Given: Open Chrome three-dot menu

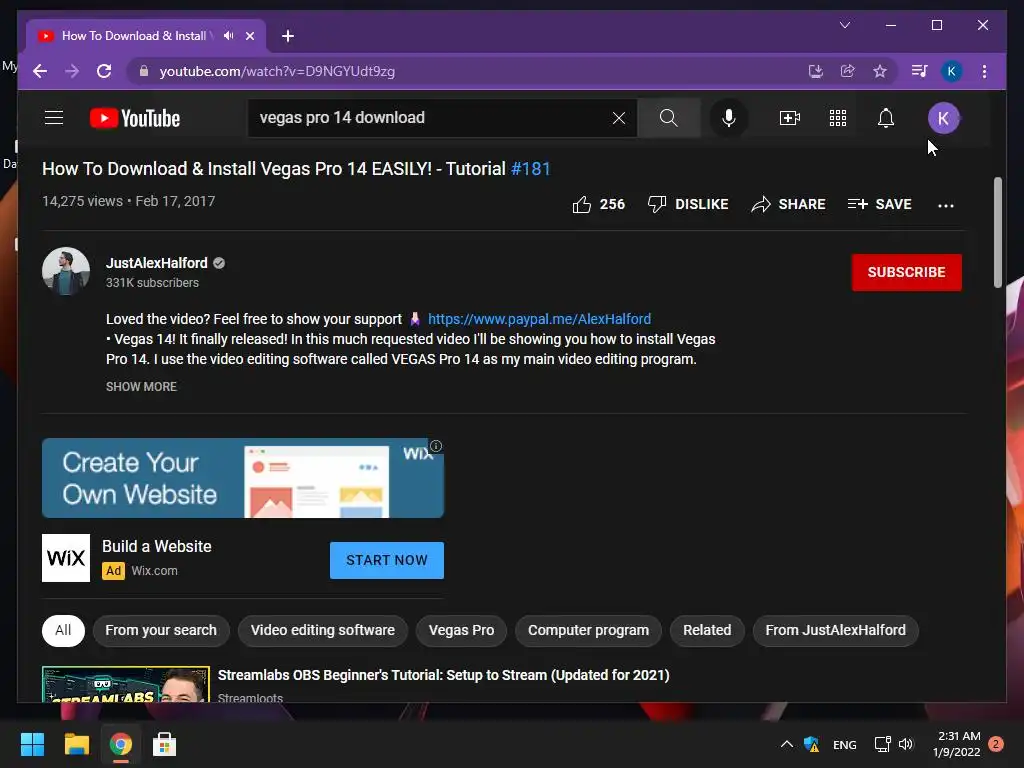Looking at the screenshot, I should (984, 71).
